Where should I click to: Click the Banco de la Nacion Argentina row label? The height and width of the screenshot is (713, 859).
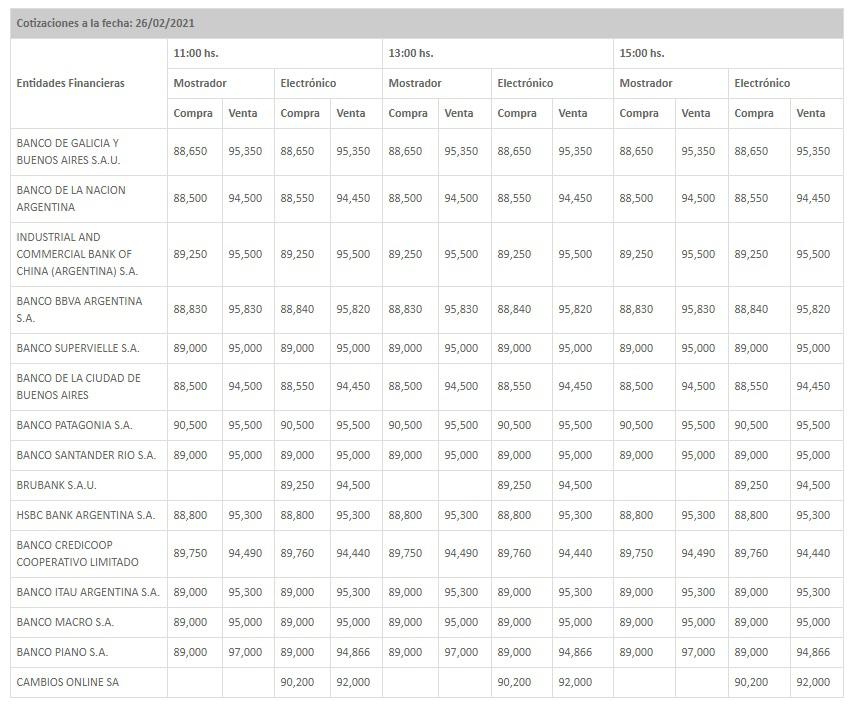click(71, 198)
